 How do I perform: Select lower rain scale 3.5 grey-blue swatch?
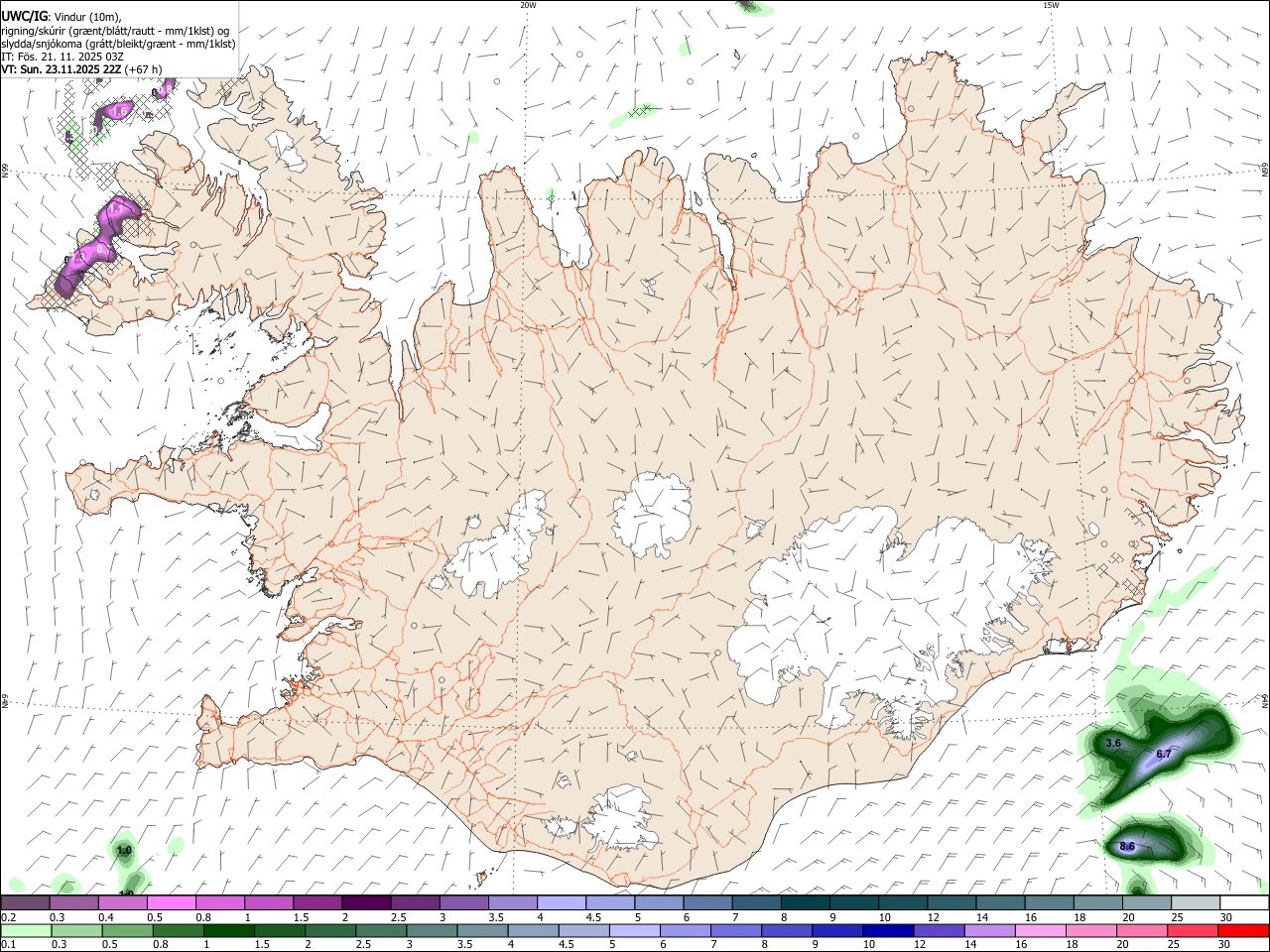pos(482,931)
